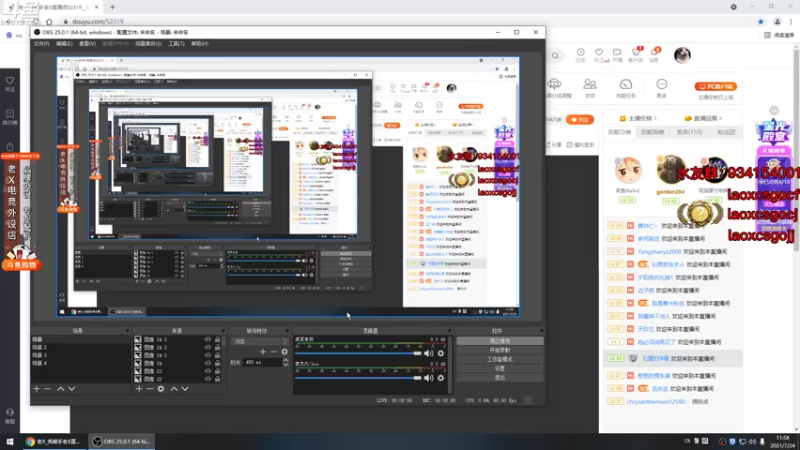Pop out the 转场特效 dock panel
The height and width of the screenshot is (450, 800).
tap(287, 331)
